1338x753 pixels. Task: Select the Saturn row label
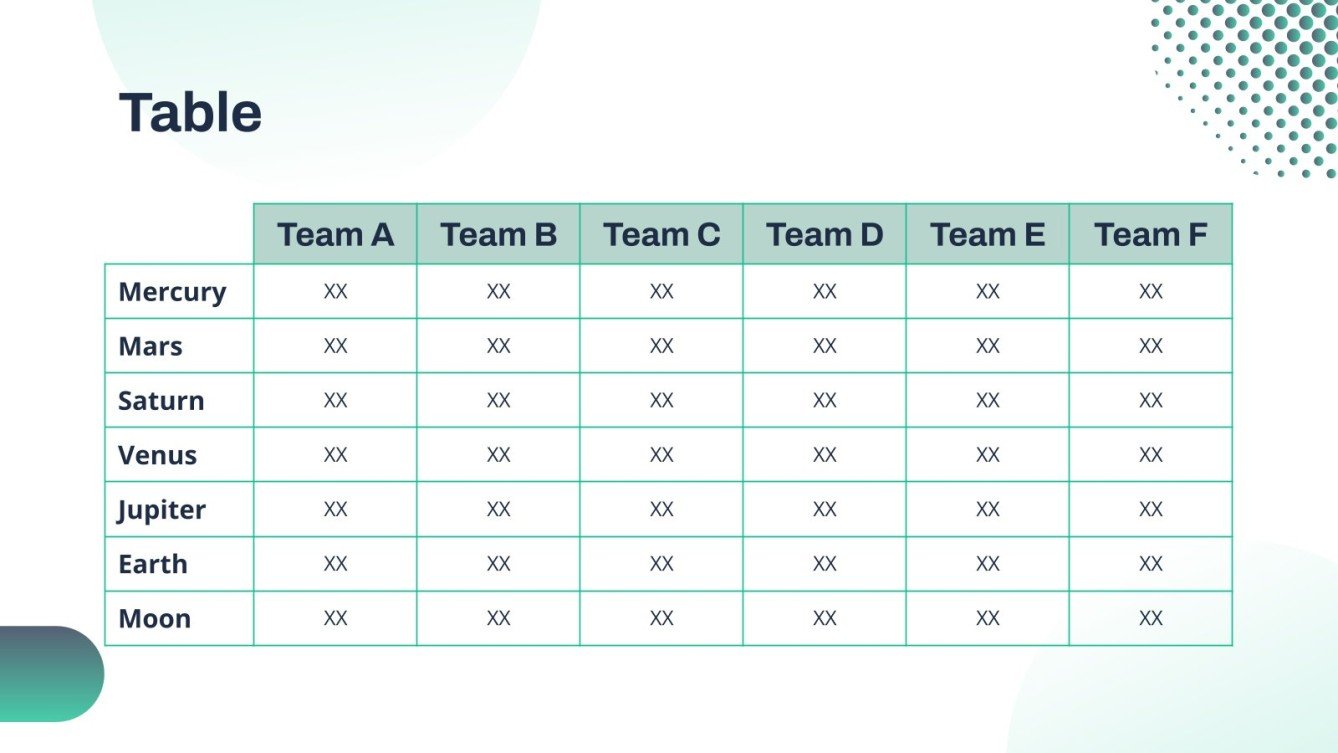[161, 401]
